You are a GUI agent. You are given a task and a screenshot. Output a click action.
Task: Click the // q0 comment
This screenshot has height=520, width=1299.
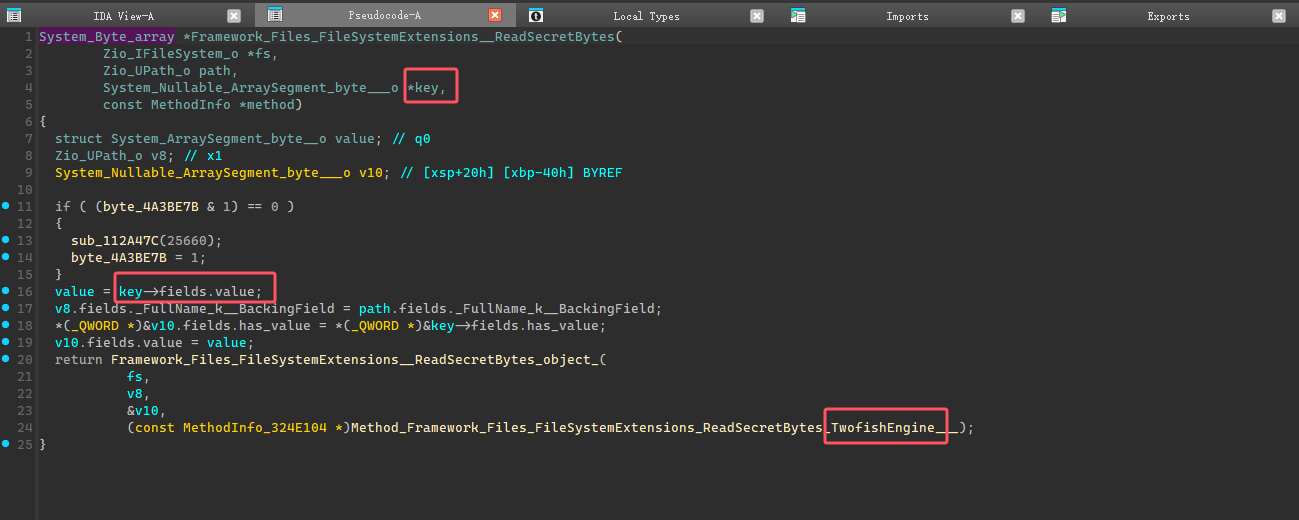[410, 138]
